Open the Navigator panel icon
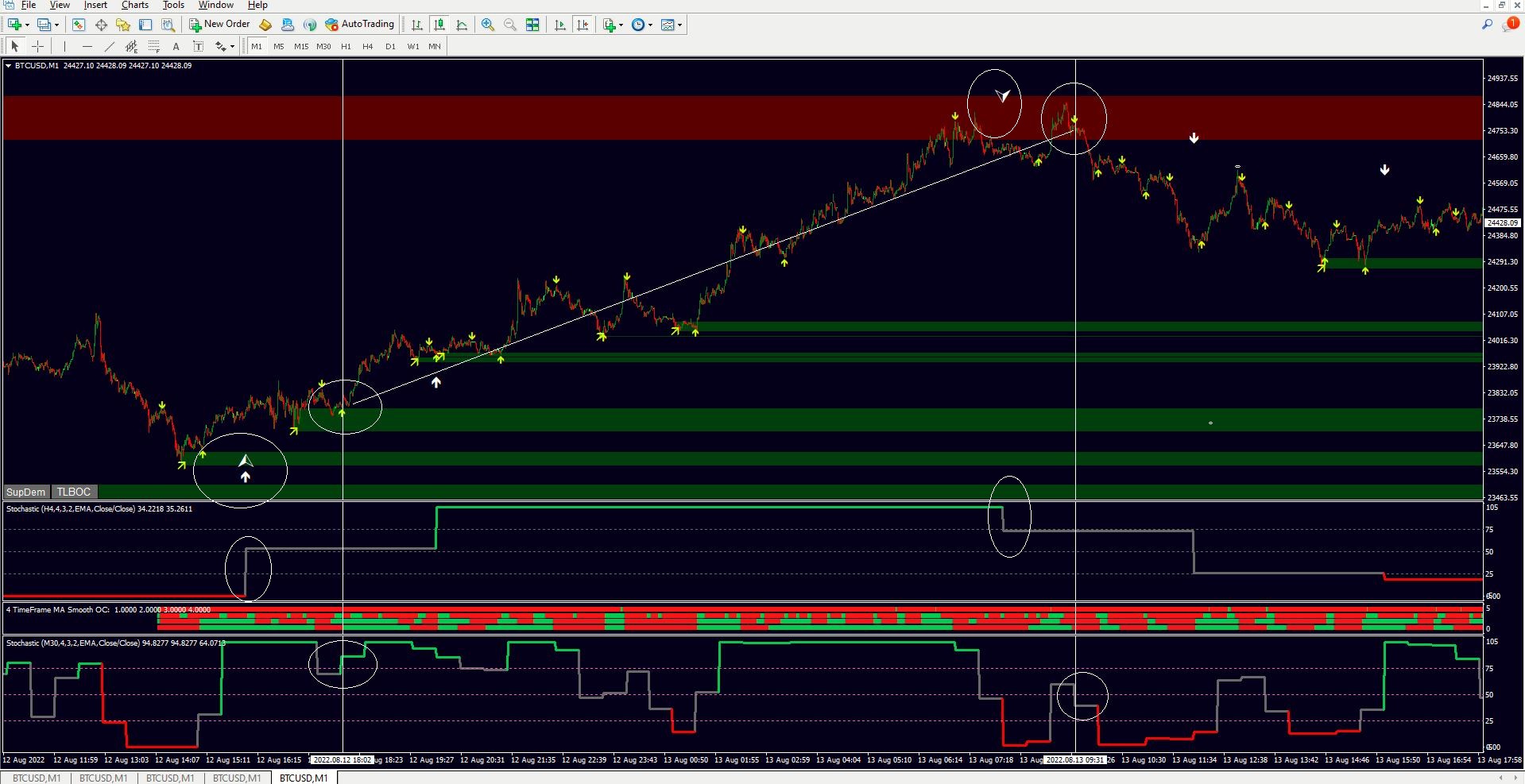This screenshot has height=784, width=1525. pyautogui.click(x=123, y=25)
